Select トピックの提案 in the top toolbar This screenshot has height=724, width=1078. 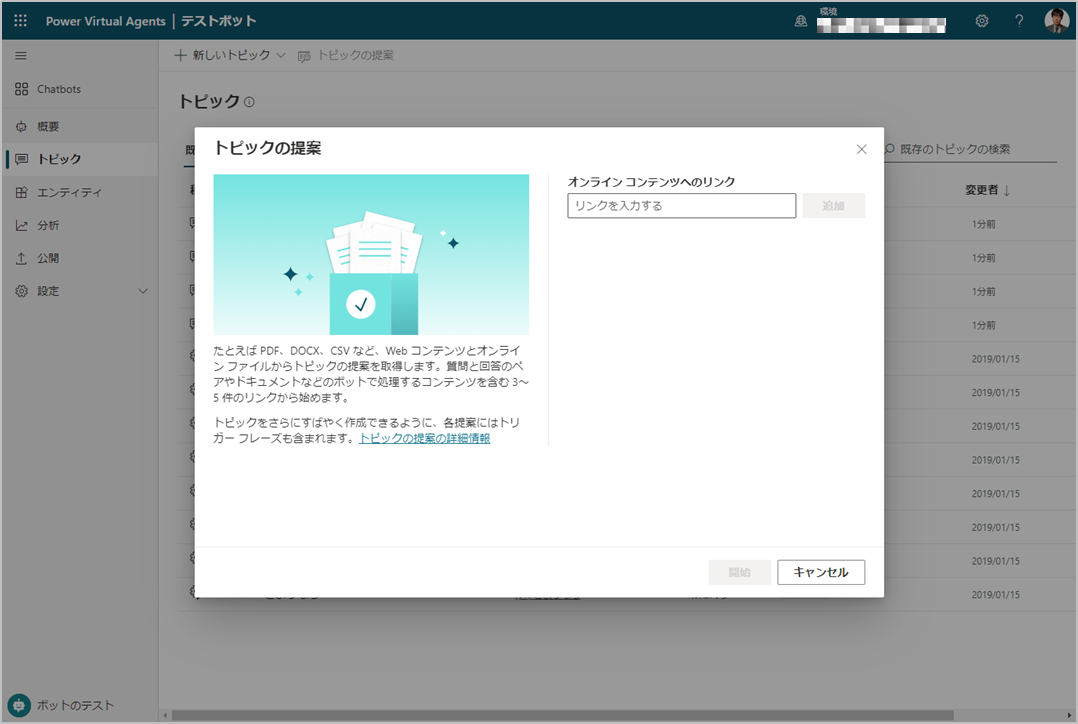[x=344, y=55]
